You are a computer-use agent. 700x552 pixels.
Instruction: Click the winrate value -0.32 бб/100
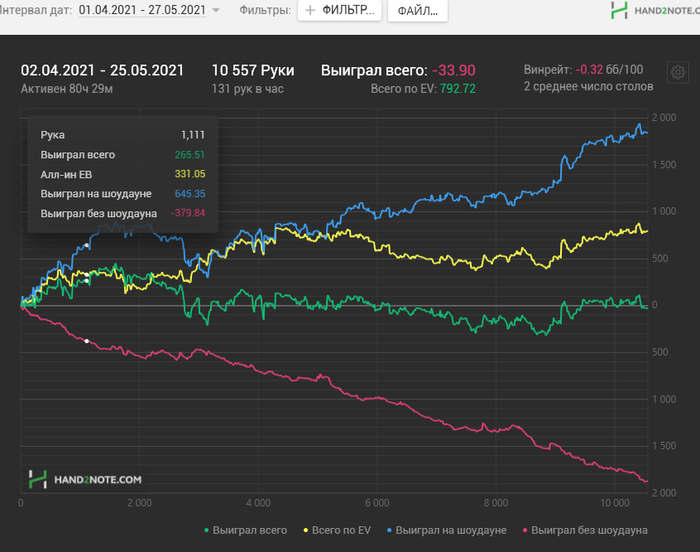click(x=609, y=70)
